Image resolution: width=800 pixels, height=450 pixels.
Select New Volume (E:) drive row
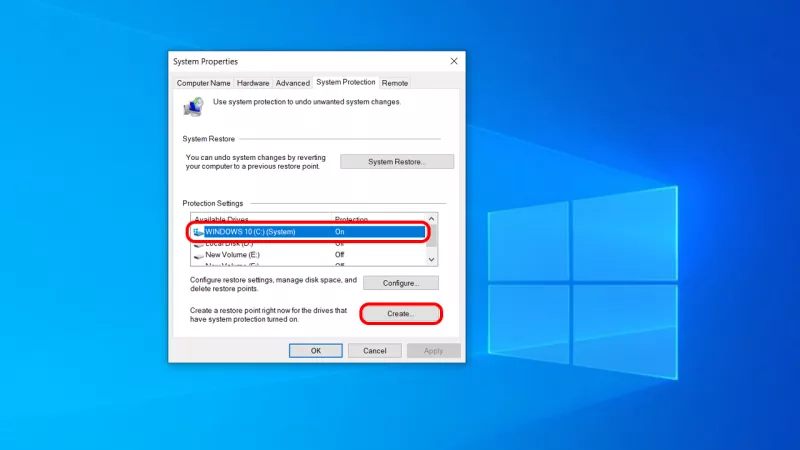(x=309, y=255)
